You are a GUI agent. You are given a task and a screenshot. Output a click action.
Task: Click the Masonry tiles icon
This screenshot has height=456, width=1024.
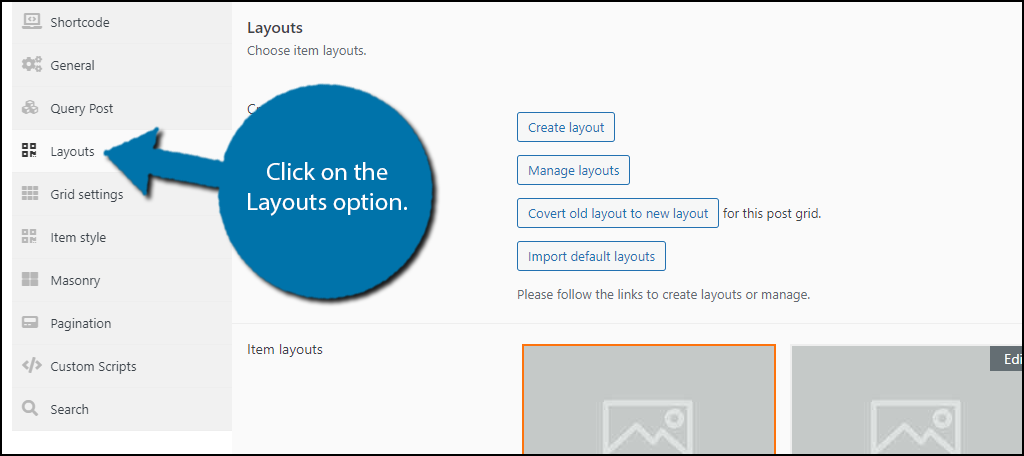tap(30, 280)
